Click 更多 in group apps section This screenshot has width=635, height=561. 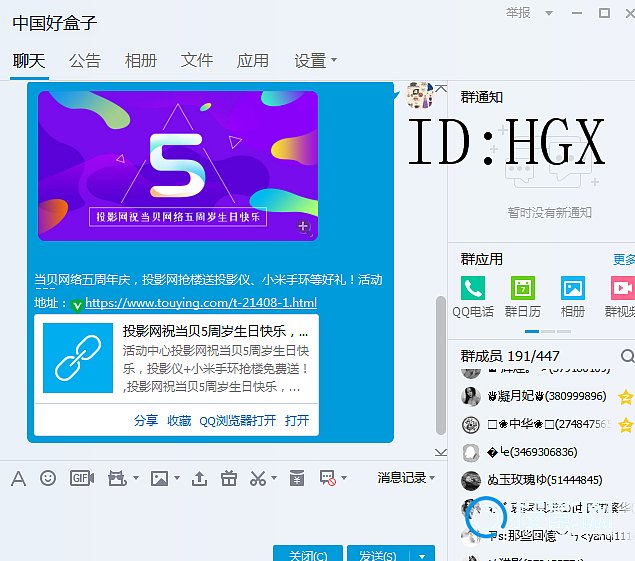pyautogui.click(x=624, y=259)
